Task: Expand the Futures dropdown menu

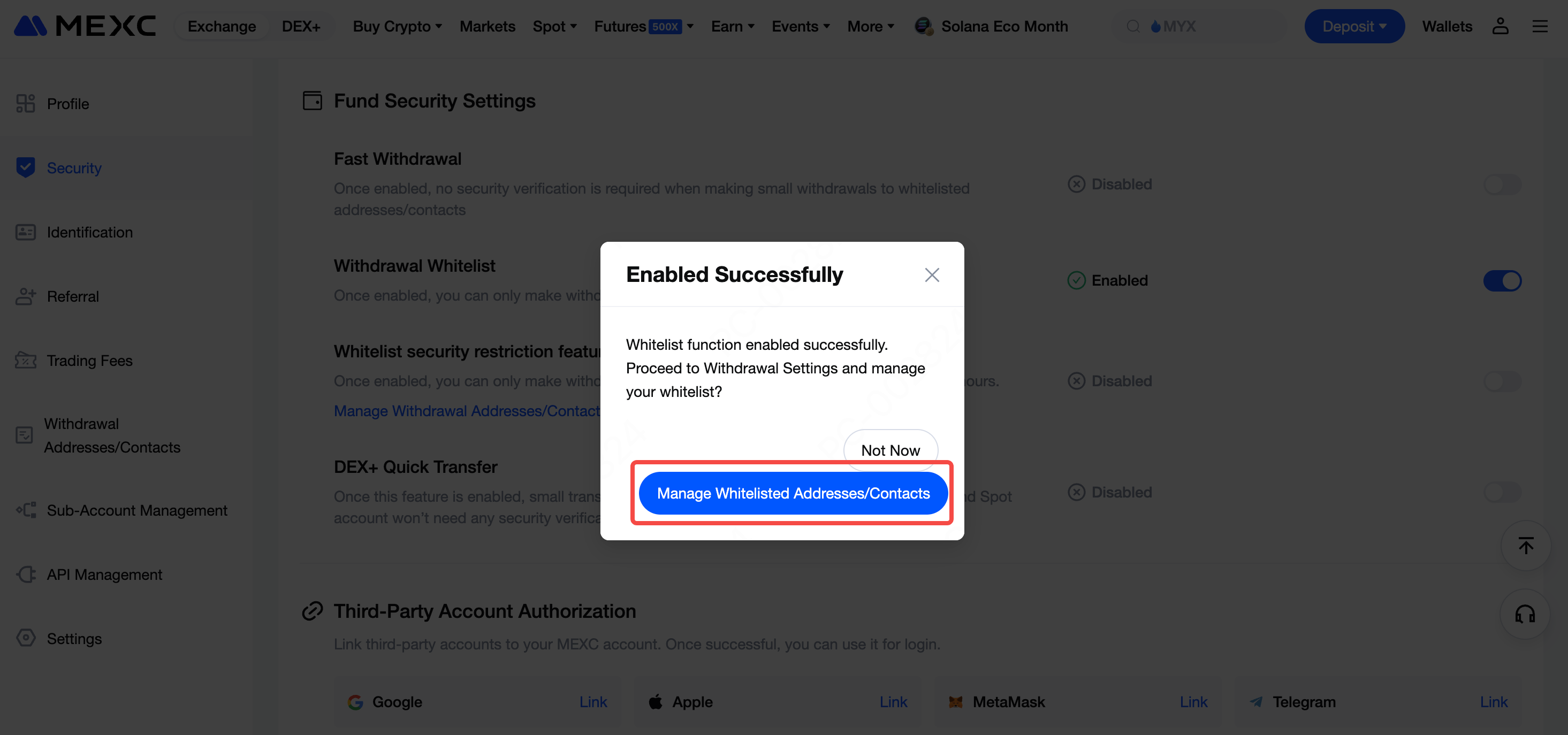Action: pyautogui.click(x=643, y=26)
